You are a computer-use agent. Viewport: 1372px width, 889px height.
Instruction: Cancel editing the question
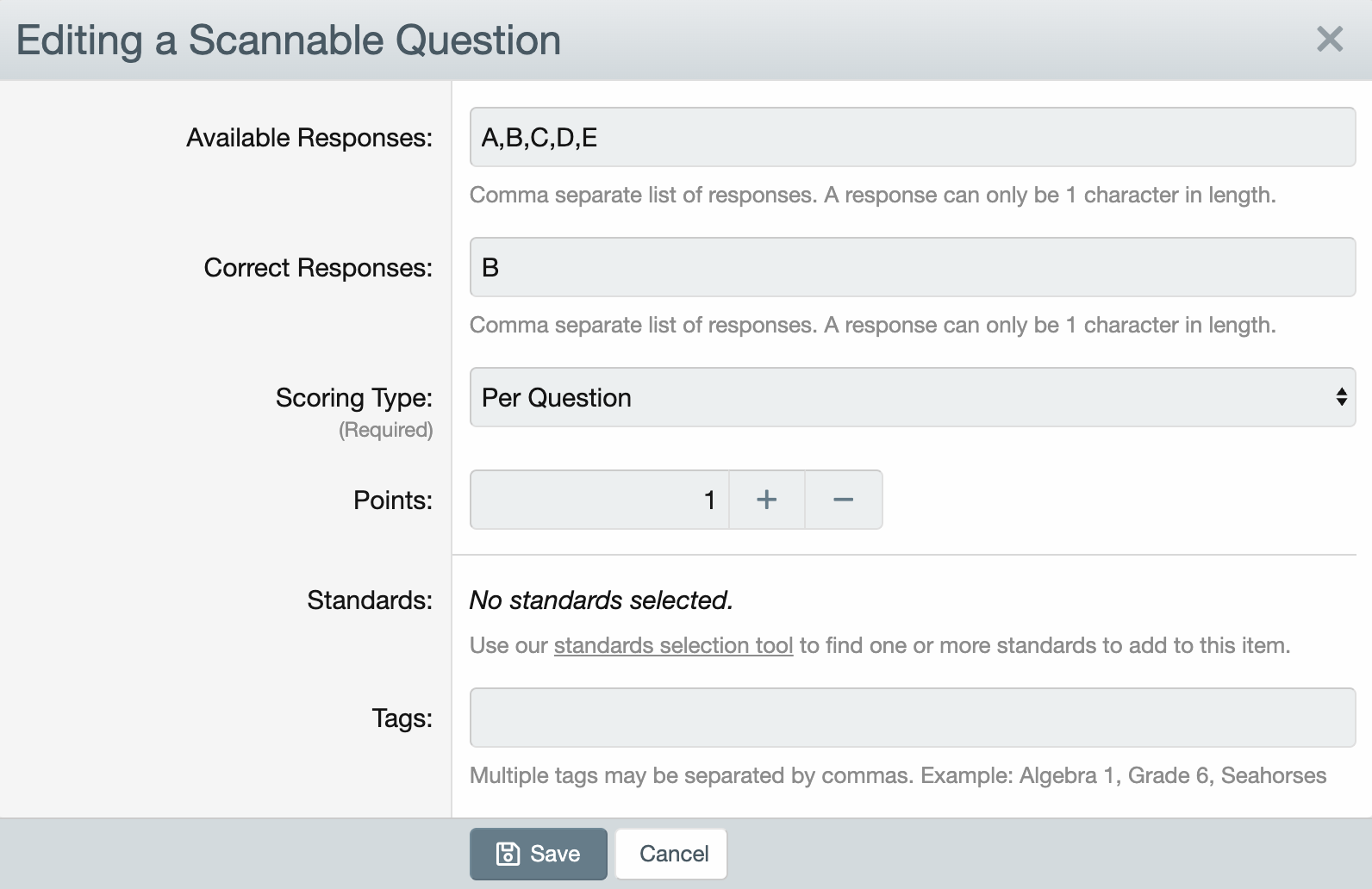pyautogui.click(x=672, y=854)
